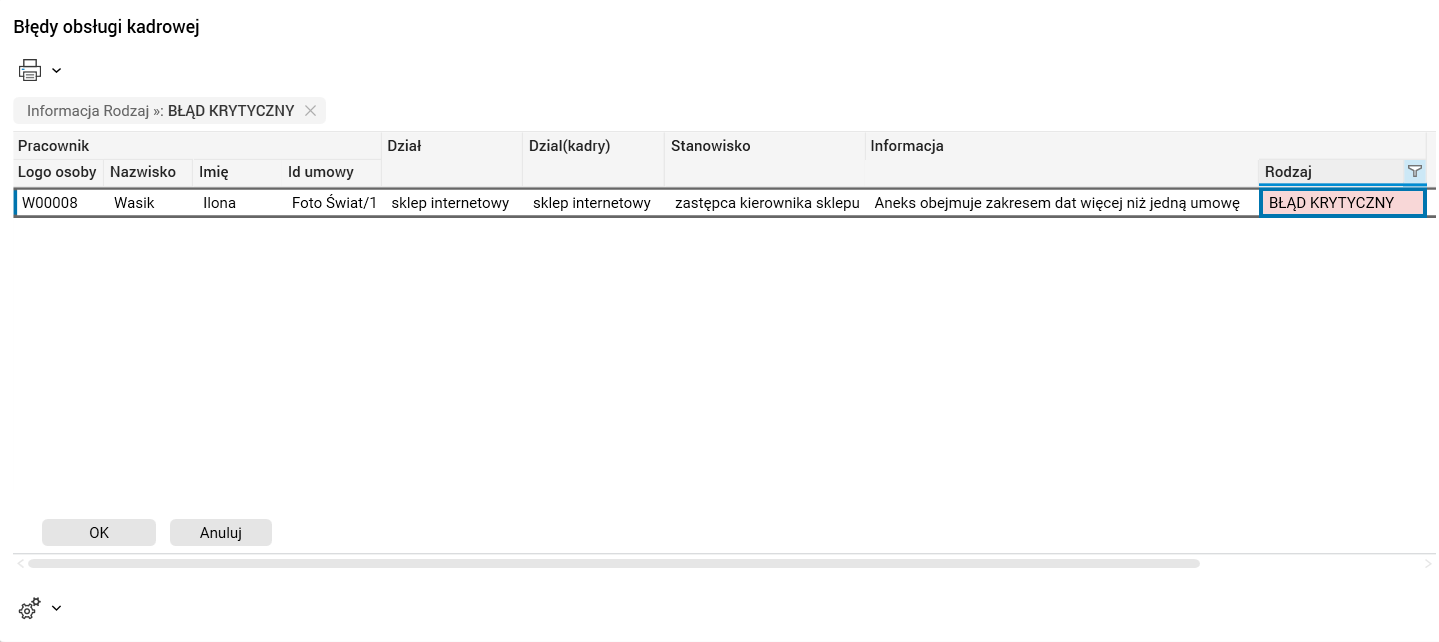1439x642 pixels.
Task: Select the Foto Świat/1 cell
Action: [334, 203]
